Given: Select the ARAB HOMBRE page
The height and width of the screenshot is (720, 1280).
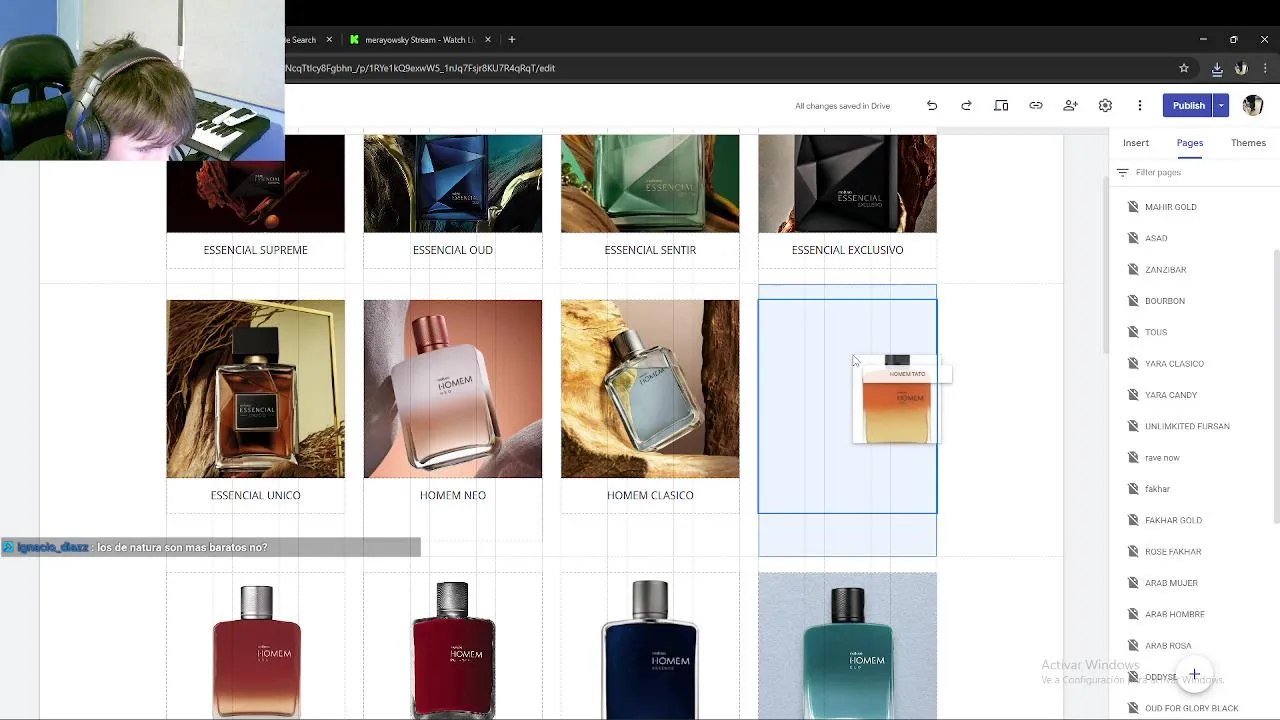Looking at the screenshot, I should [x=1174, y=614].
